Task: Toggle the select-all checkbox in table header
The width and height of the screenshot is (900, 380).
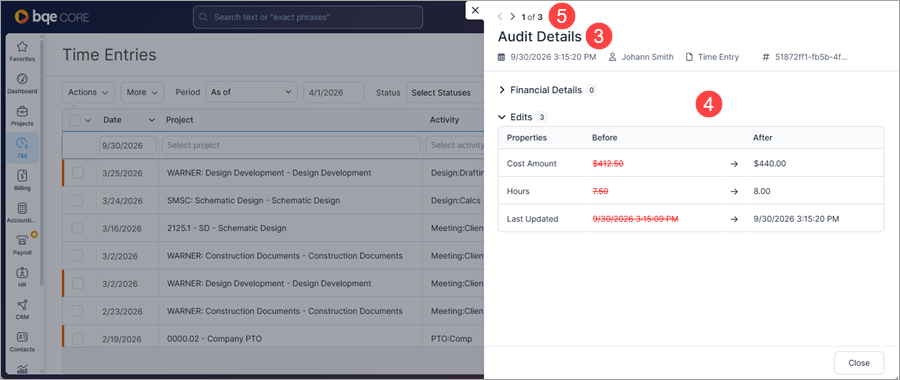Action: (75, 120)
